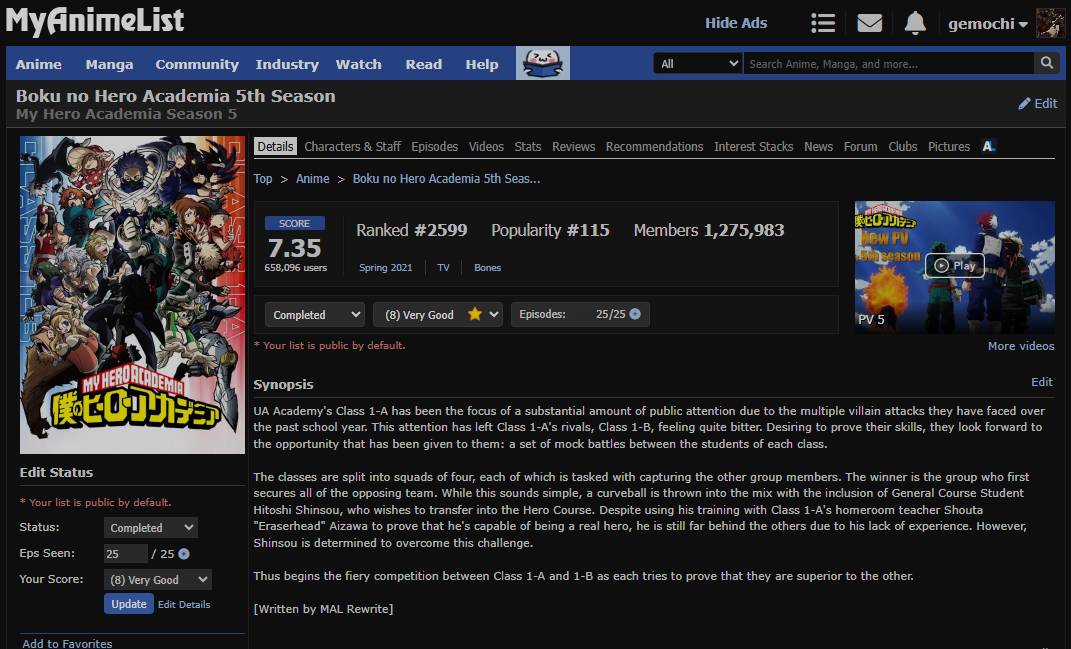The height and width of the screenshot is (649, 1071).
Task: Click the Add to Favorites link
Action: tap(67, 644)
